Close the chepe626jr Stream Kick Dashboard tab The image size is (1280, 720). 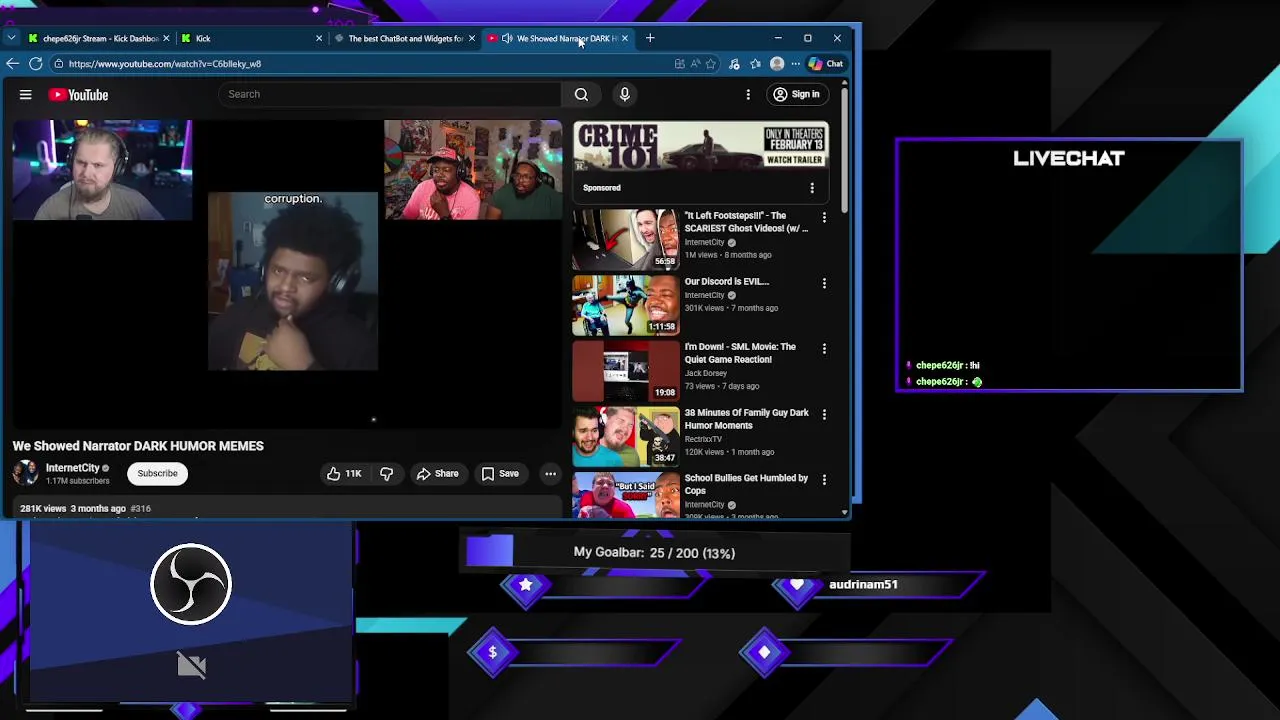point(166,38)
